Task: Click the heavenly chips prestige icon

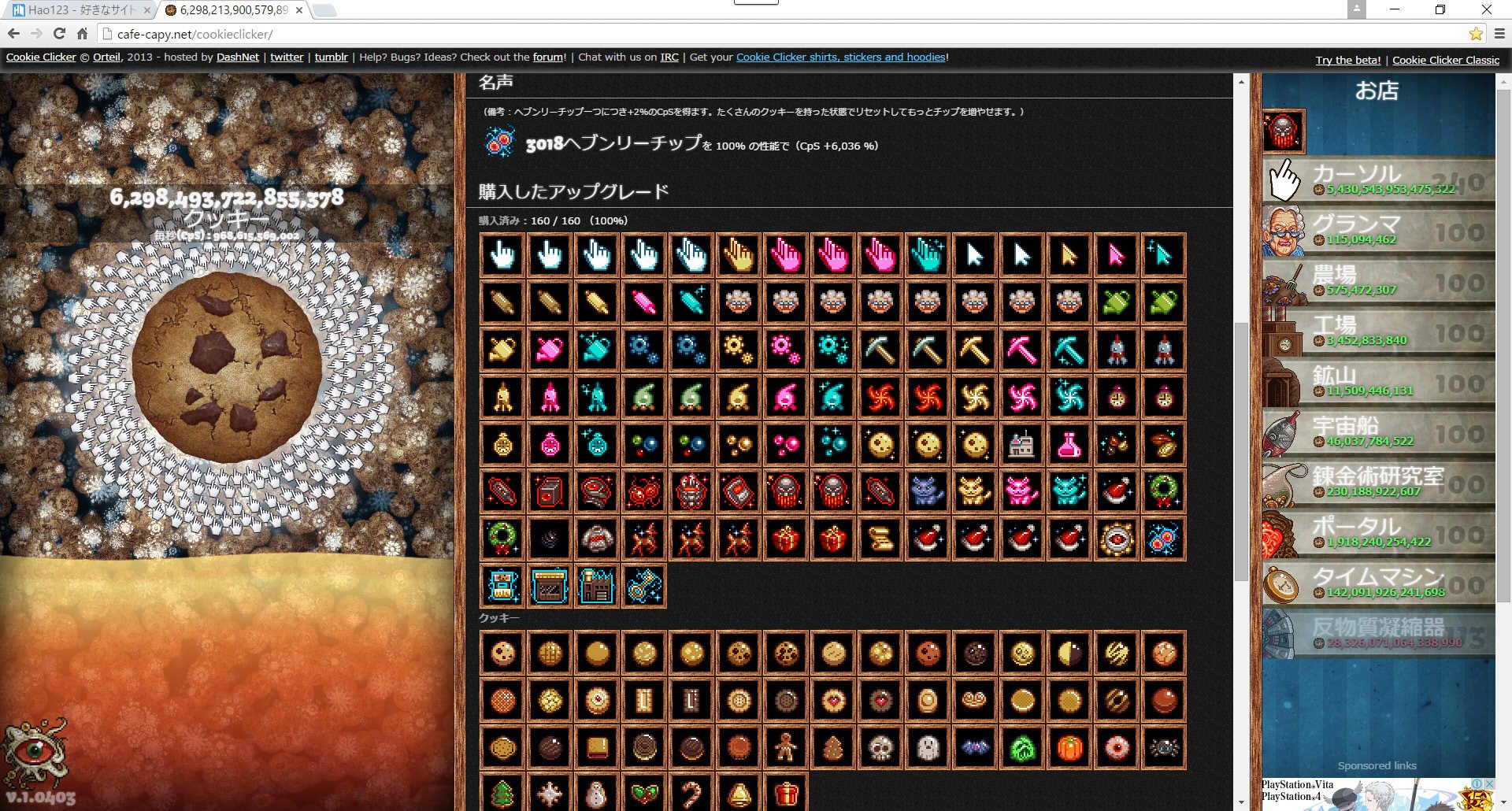Action: (500, 143)
